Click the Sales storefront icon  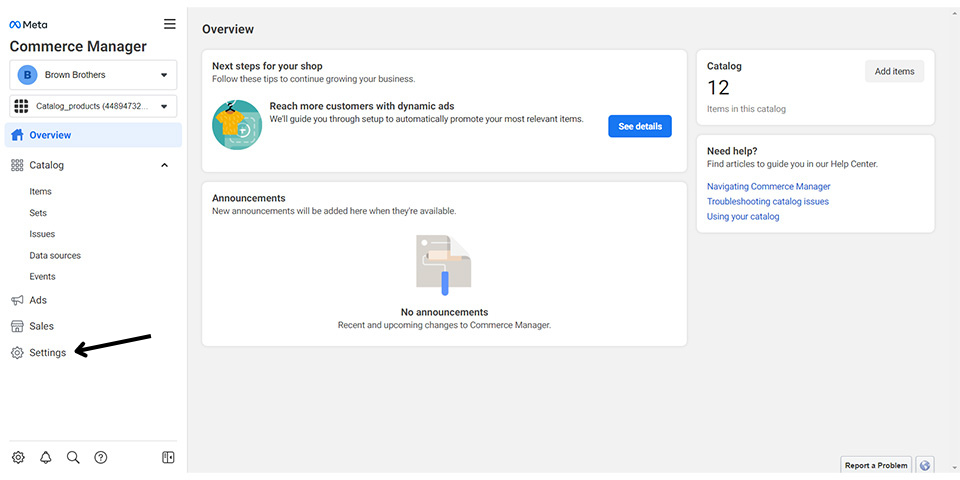pos(17,326)
